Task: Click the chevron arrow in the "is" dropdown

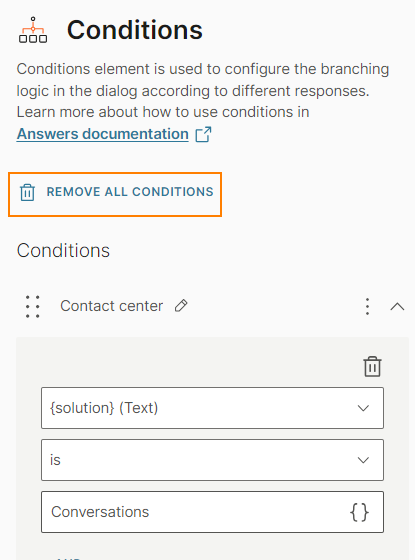Action: (363, 460)
